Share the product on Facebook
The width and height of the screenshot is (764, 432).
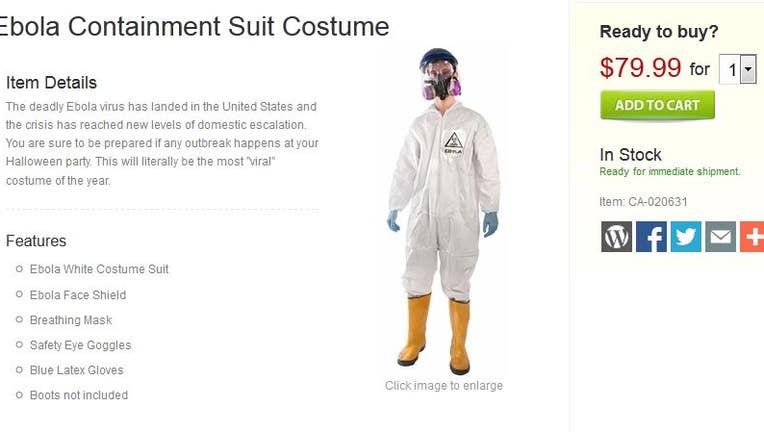651,237
